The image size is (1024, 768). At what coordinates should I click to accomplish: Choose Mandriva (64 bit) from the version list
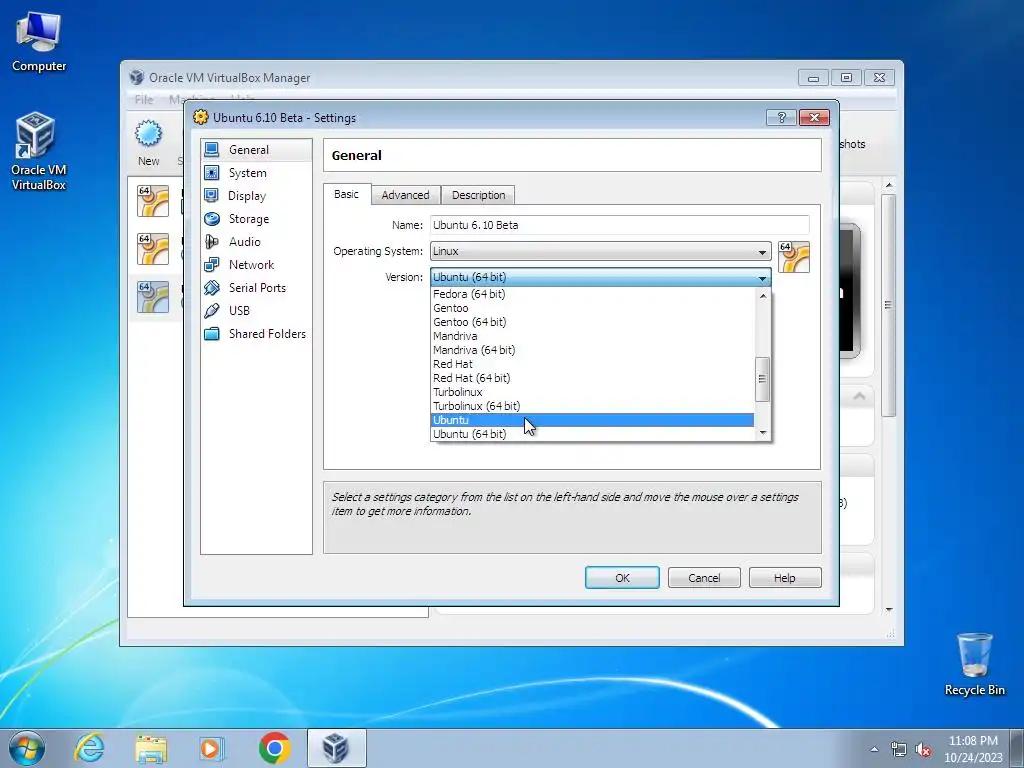(x=592, y=350)
